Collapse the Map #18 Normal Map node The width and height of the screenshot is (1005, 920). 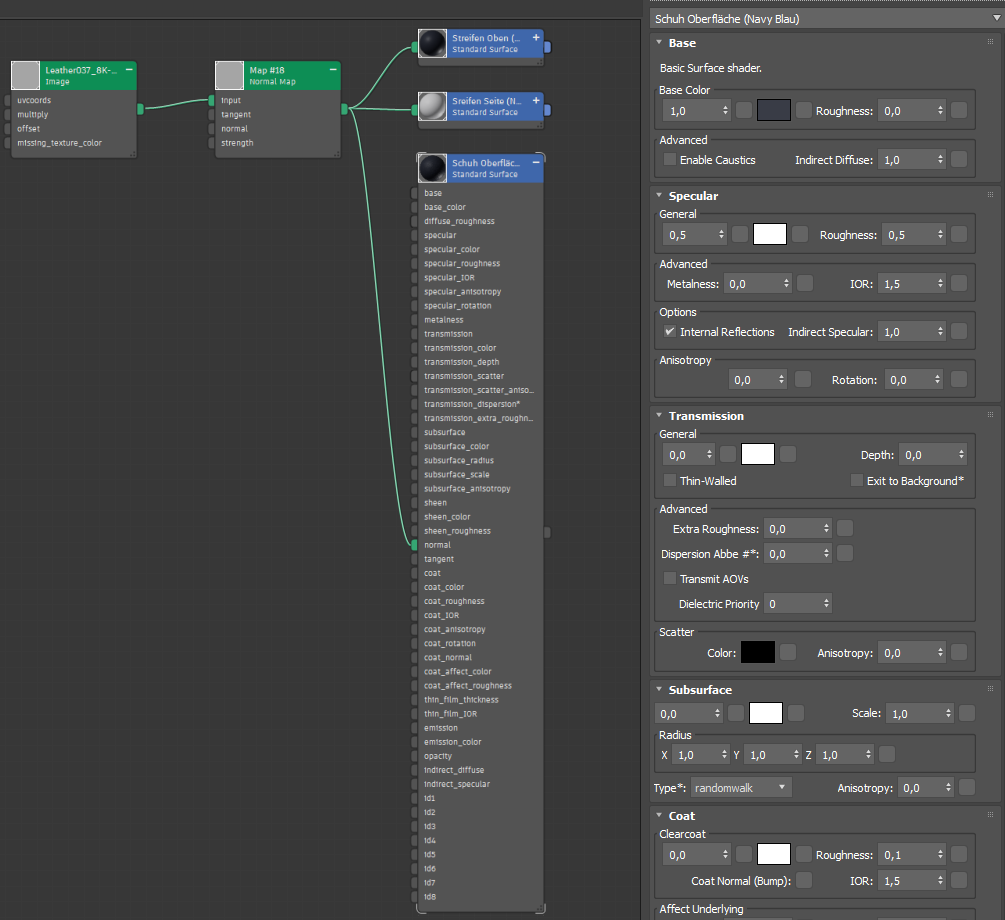(x=333, y=70)
